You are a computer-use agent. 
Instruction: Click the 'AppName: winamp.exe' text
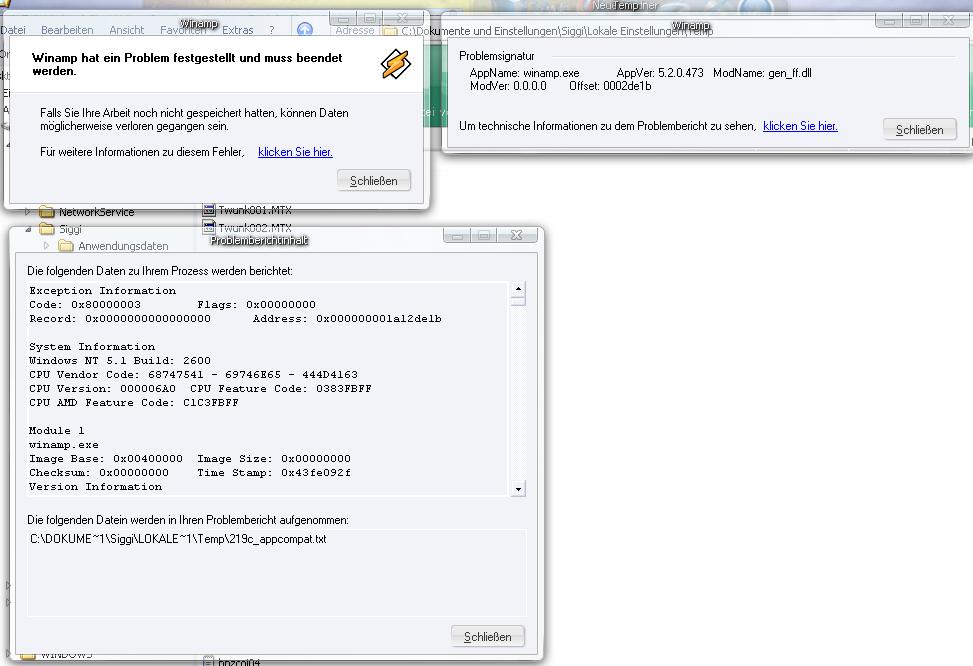click(x=524, y=73)
